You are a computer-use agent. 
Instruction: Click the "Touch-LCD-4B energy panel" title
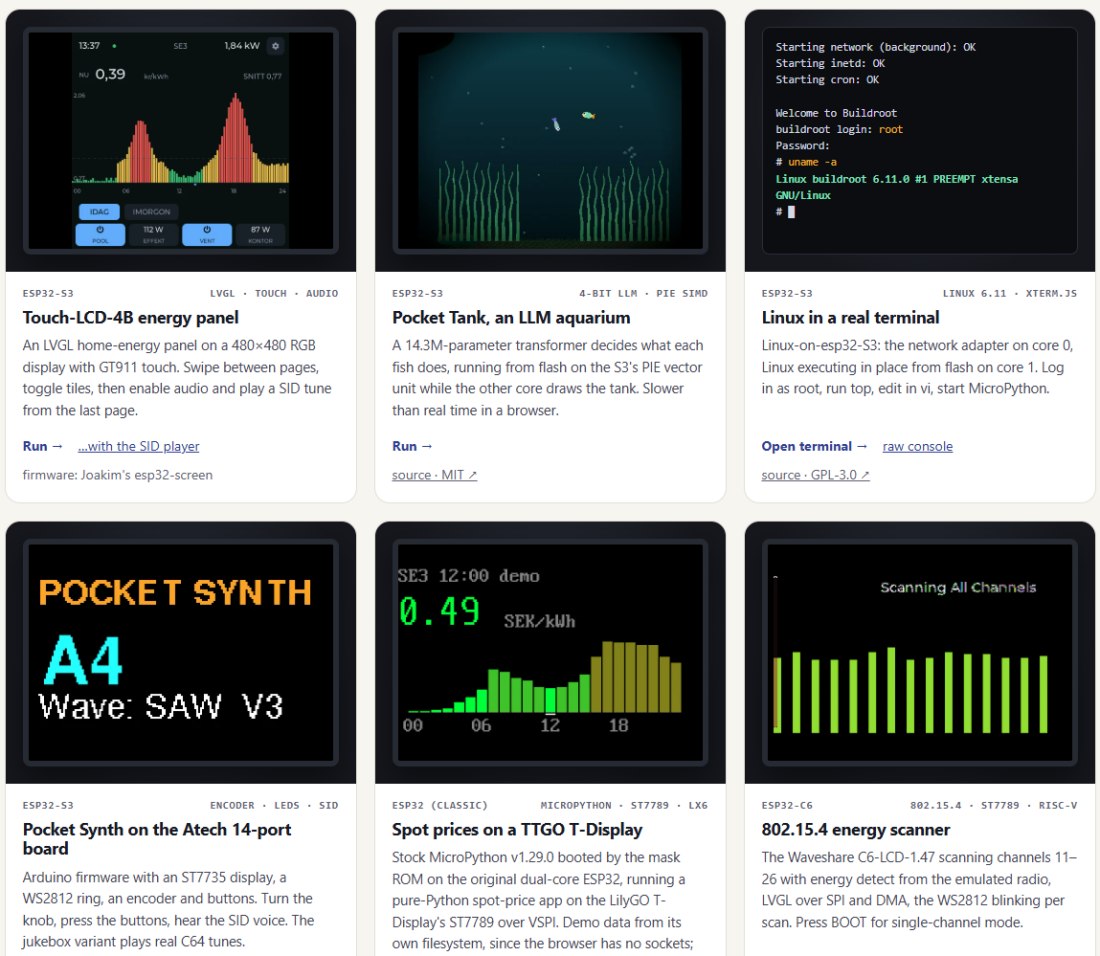tap(130, 318)
